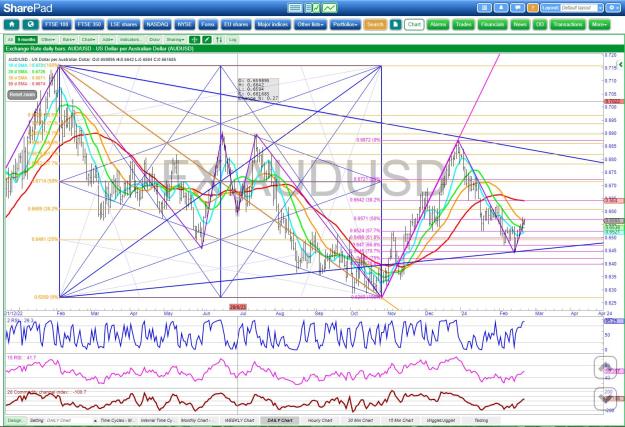Screen dimensions: 625x427
Task: Open the globe markets icon
Action: point(30,24)
